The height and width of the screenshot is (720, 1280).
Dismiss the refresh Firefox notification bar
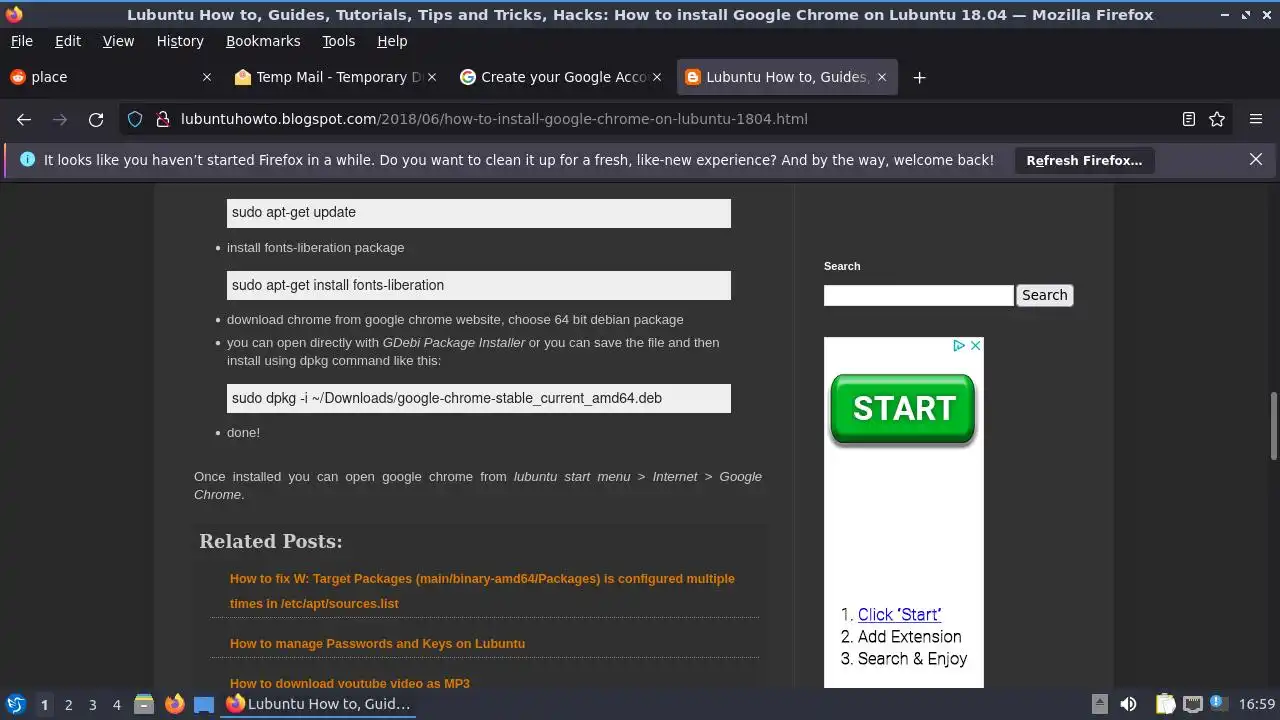pyautogui.click(x=1256, y=159)
